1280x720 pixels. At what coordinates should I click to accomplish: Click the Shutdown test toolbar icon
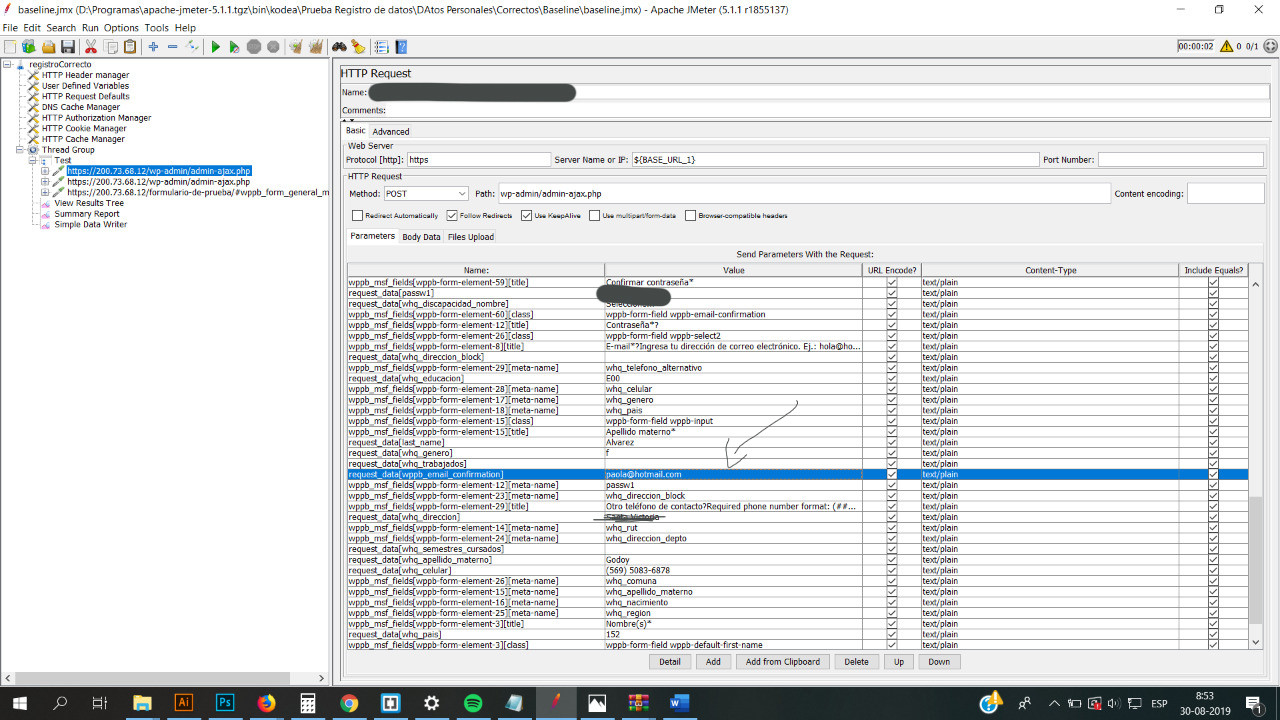click(x=273, y=47)
